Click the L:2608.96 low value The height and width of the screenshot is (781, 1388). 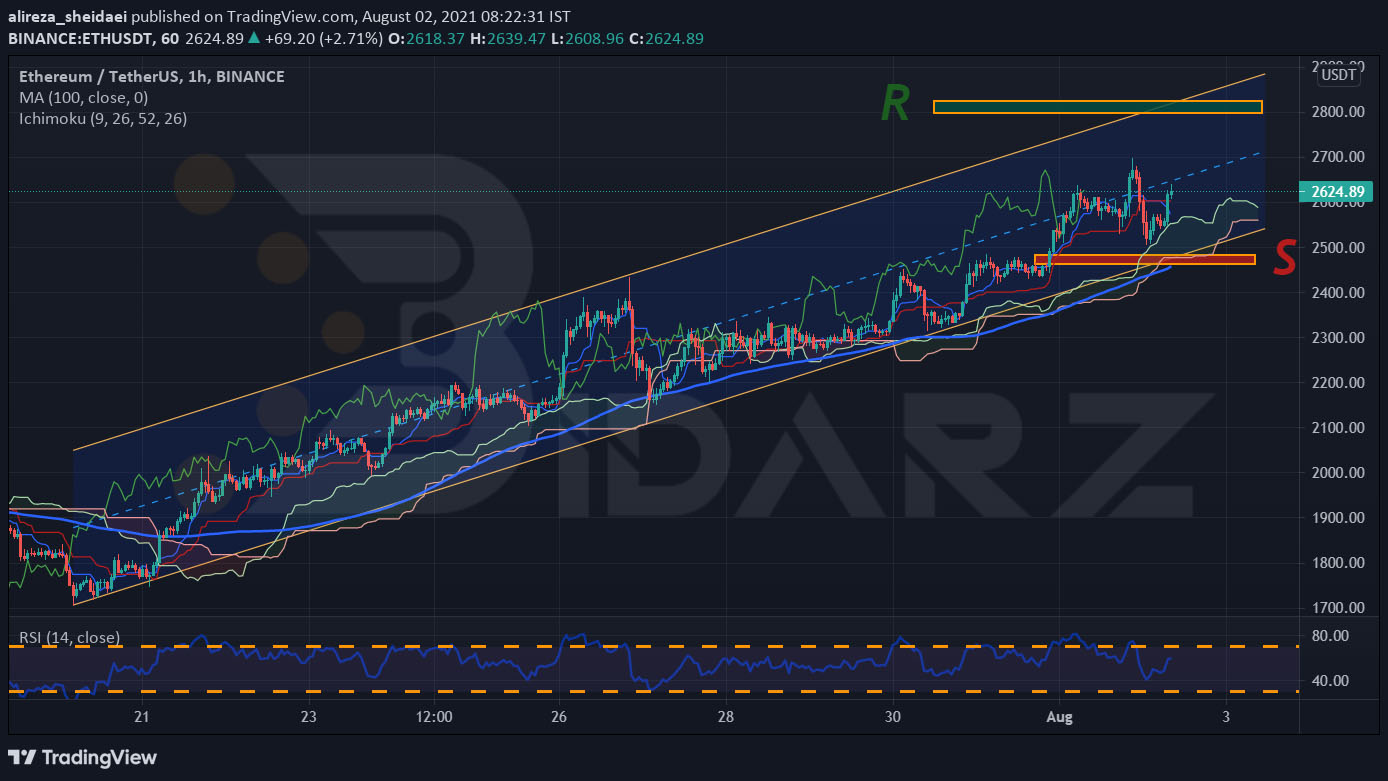click(589, 38)
